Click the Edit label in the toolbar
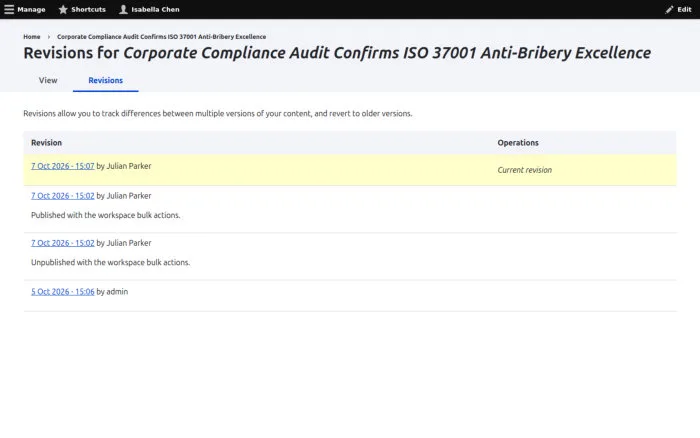The image size is (700, 438). tap(684, 9)
